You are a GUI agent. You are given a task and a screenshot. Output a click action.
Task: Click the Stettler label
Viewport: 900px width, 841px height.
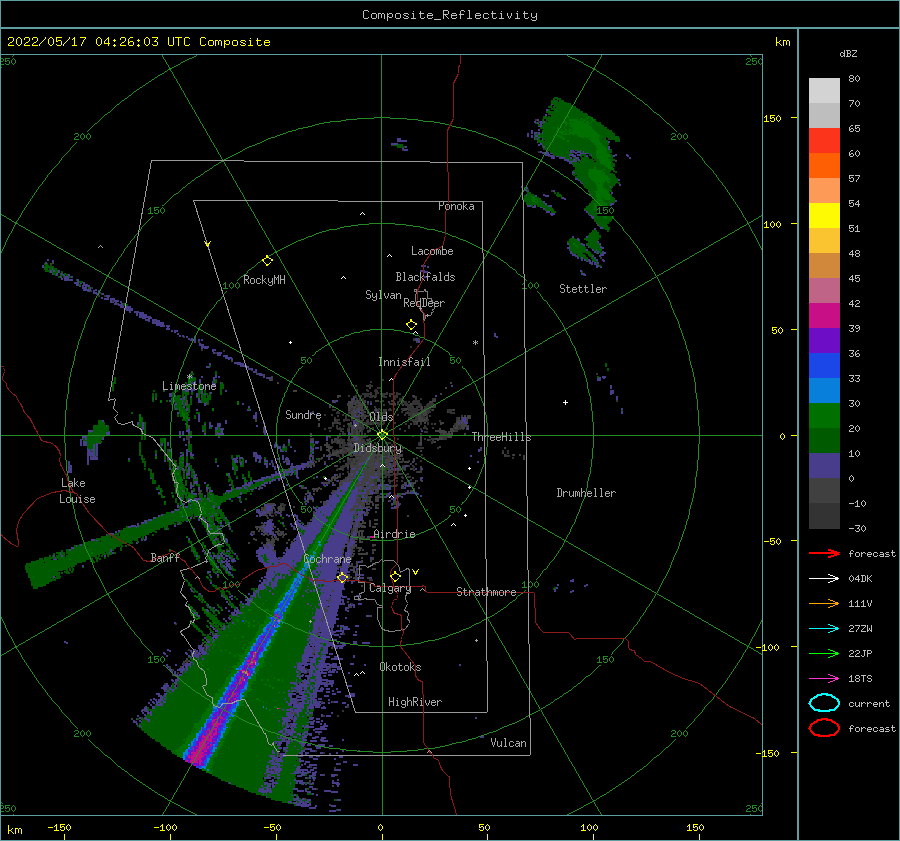pos(583,289)
